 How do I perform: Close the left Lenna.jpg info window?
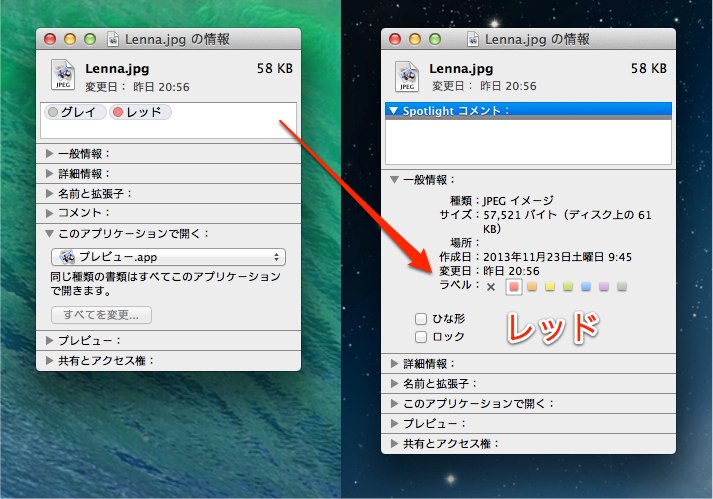(x=50, y=40)
